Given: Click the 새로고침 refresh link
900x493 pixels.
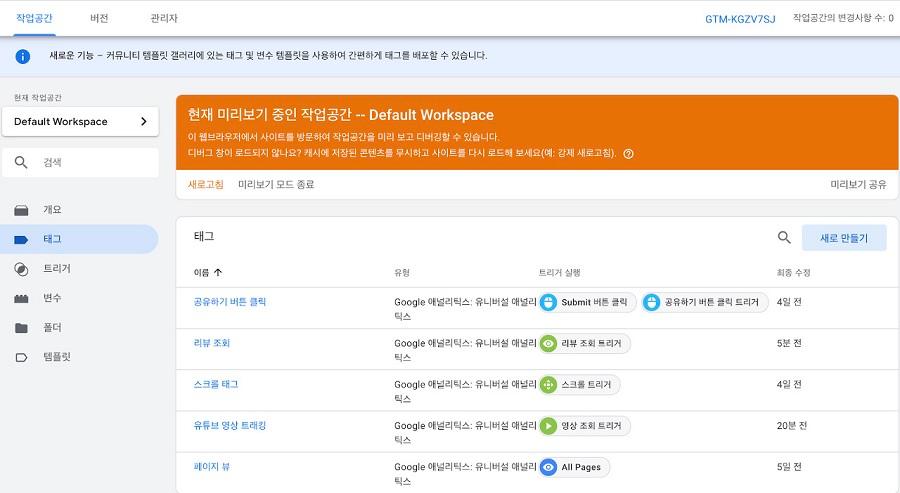Looking at the screenshot, I should point(205,184).
